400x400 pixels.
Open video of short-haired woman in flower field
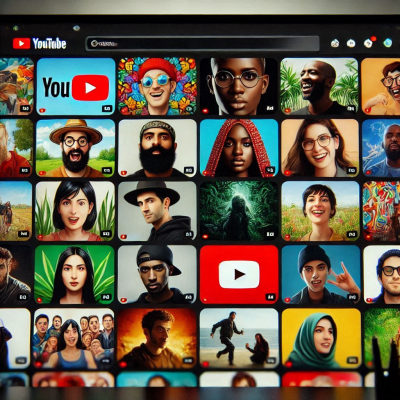[320, 211]
